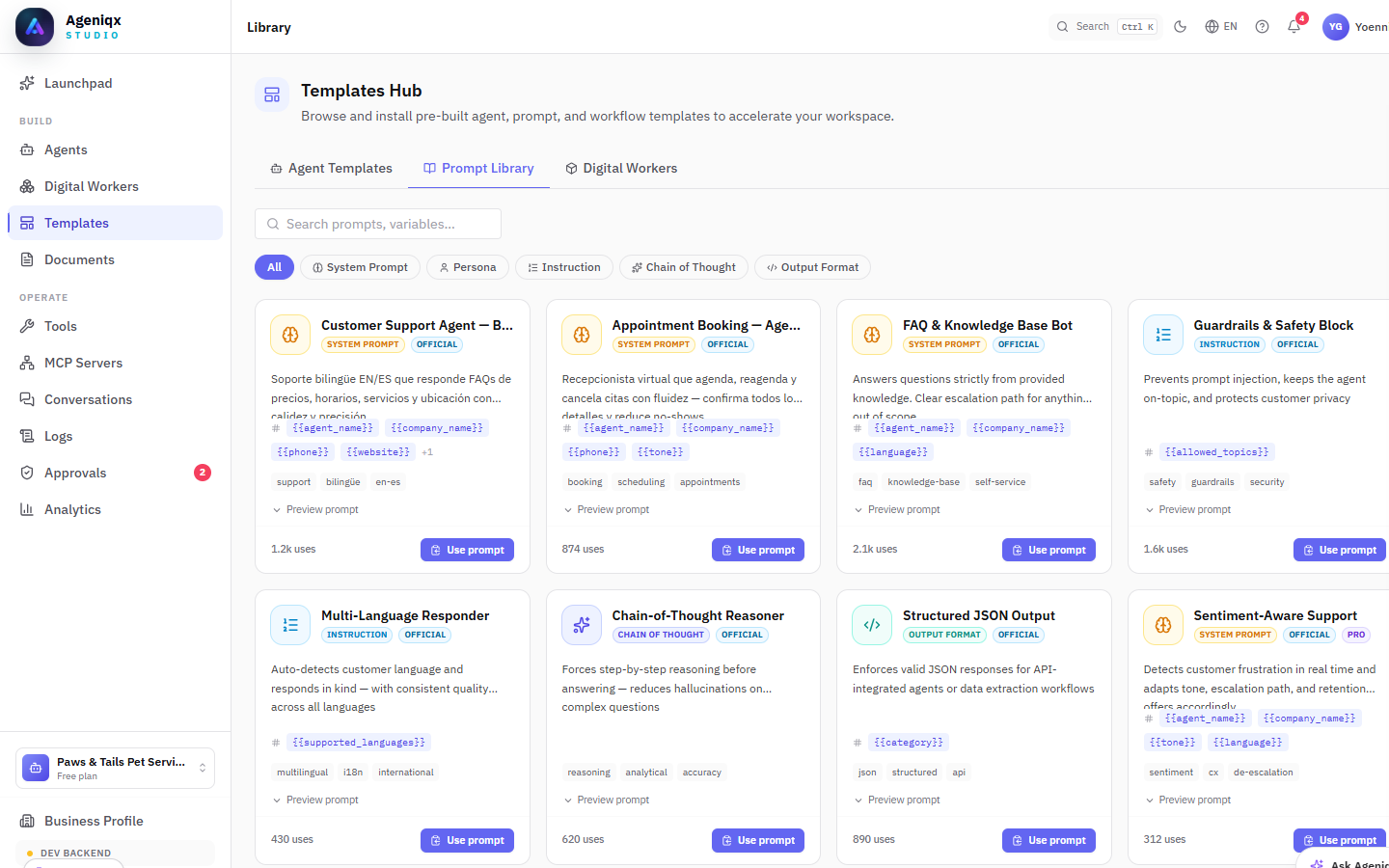Screen dimensions: 1389x868
Task: Open notifications bell icon
Action: pyautogui.click(x=1294, y=27)
